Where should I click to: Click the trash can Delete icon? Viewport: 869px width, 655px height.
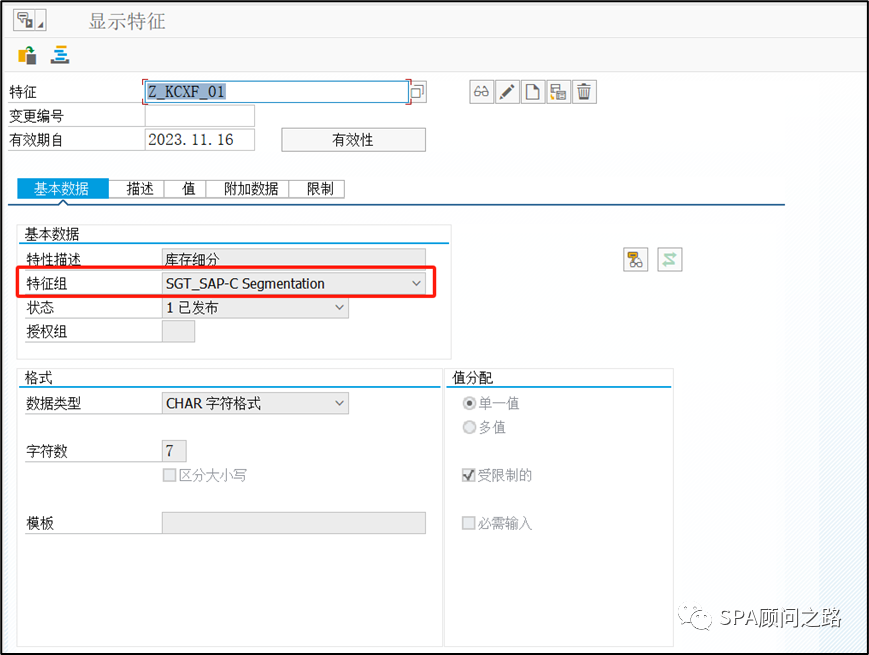pos(584,92)
